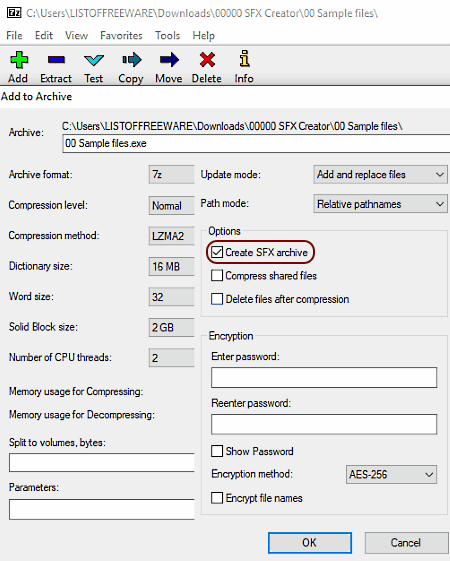
Task: Toggle Show Password checkbox
Action: [x=217, y=451]
